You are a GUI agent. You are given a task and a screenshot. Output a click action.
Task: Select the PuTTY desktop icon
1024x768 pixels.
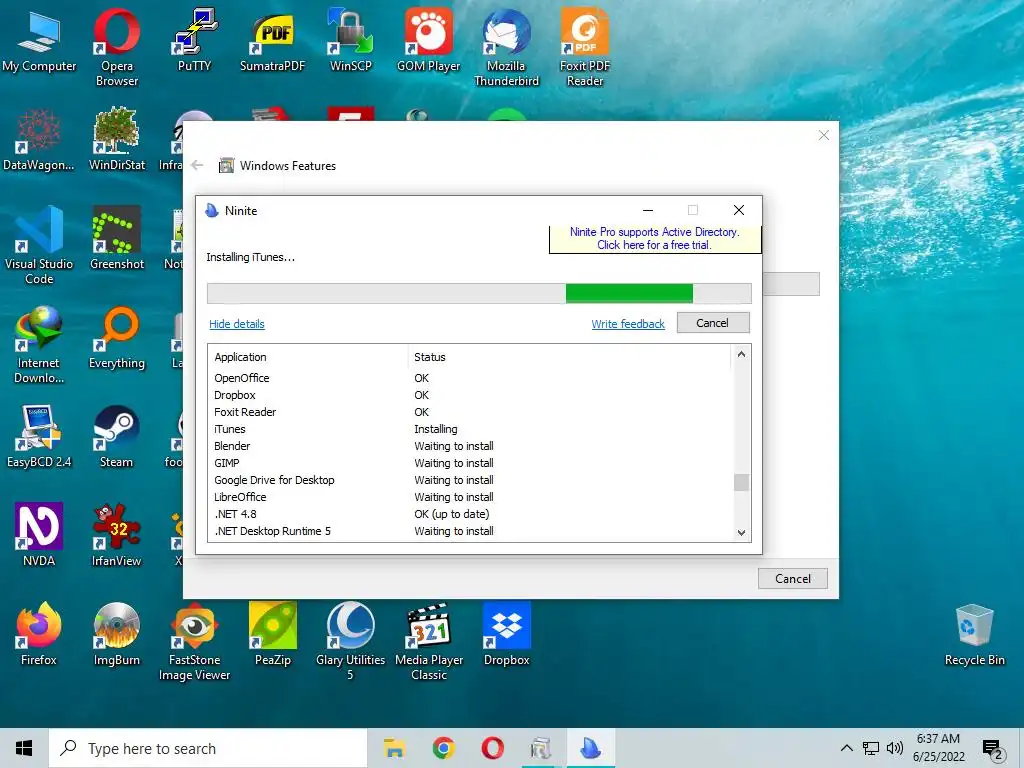[195, 40]
